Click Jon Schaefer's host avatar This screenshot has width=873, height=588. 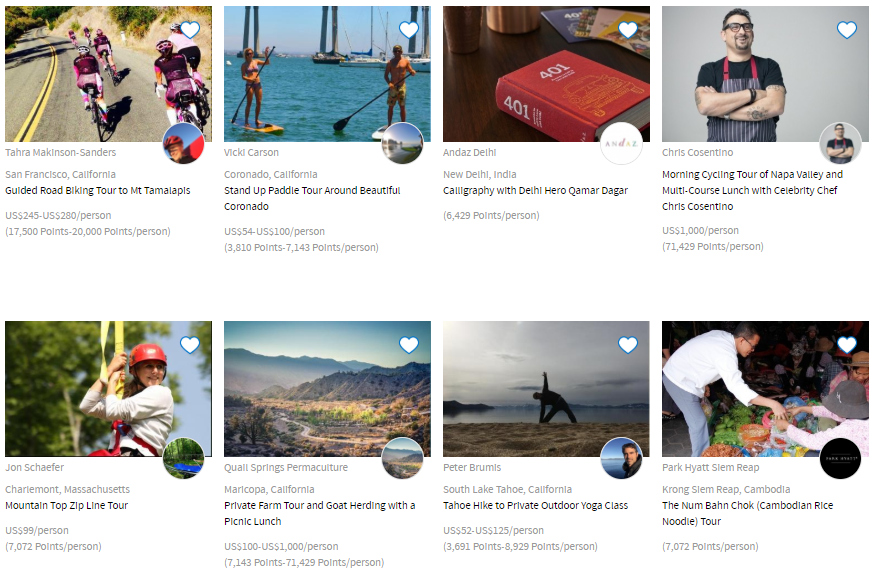(x=183, y=458)
